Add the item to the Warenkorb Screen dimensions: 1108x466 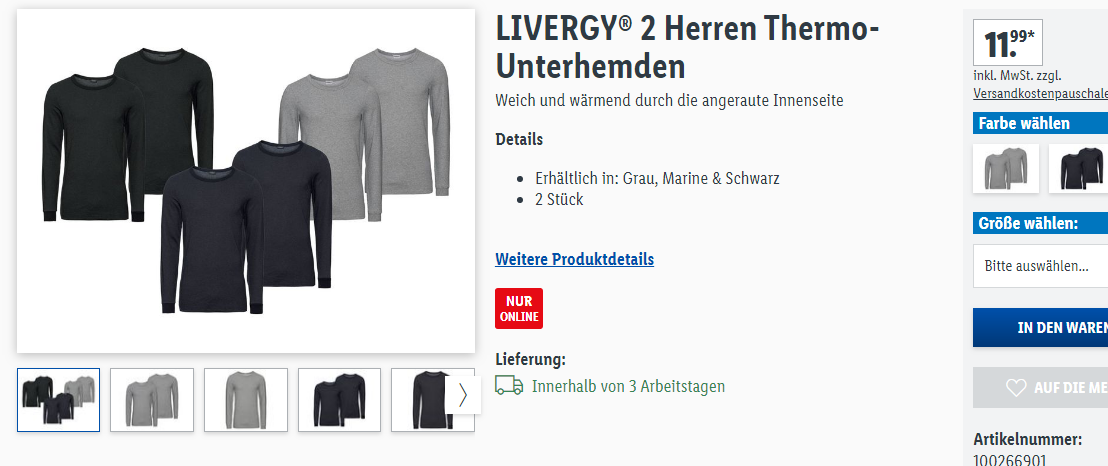pos(1040,327)
